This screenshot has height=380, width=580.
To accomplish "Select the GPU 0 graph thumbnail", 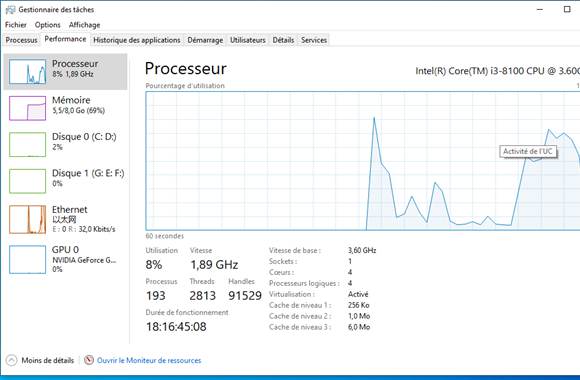I will (27, 259).
